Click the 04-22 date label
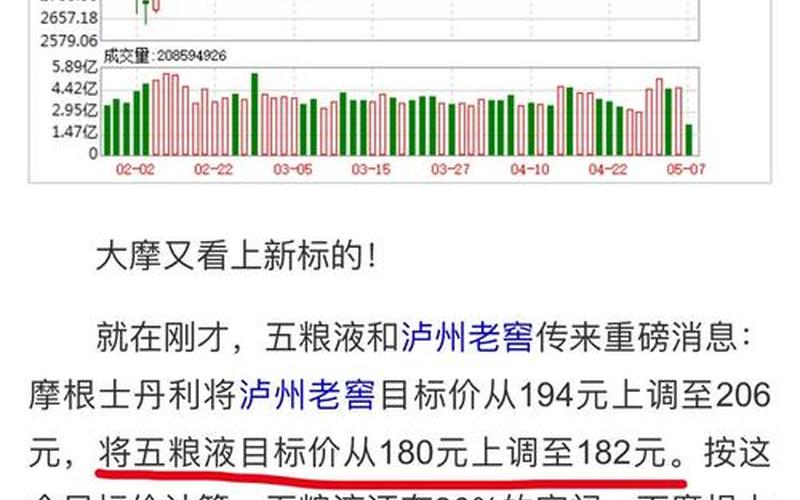The image size is (800, 500). pos(608,169)
